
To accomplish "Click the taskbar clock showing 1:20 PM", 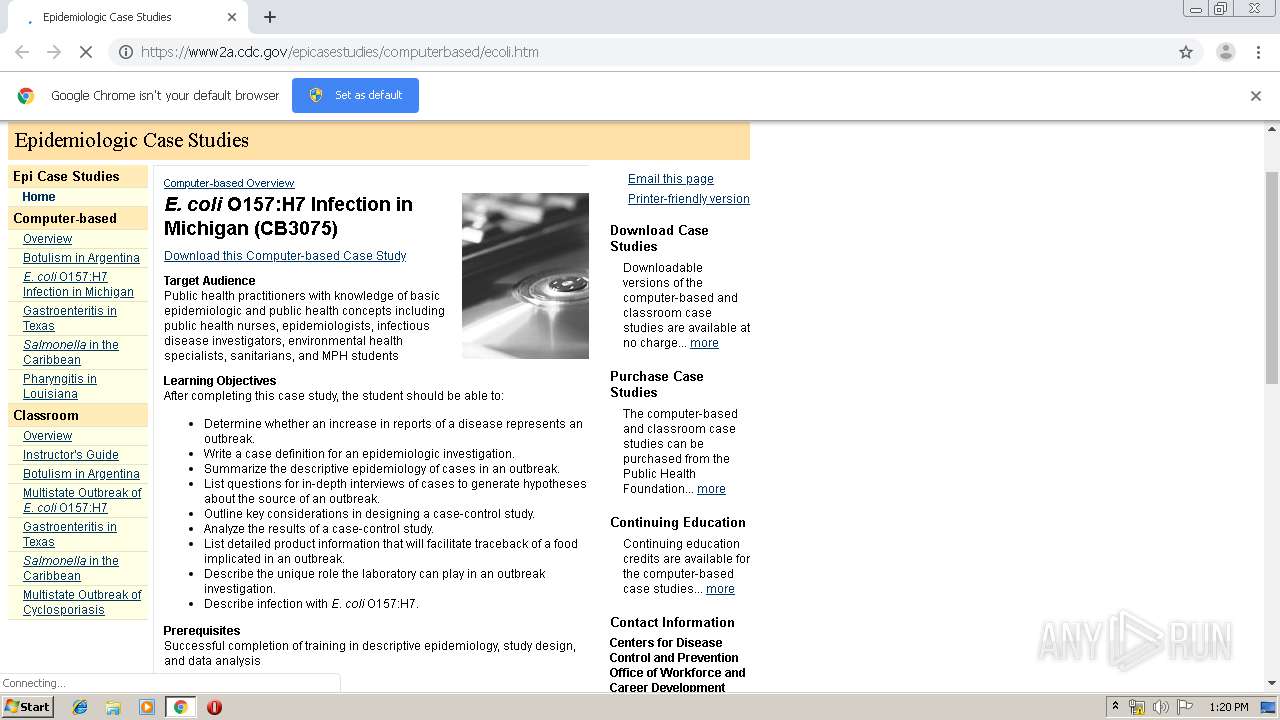I will click(x=1229, y=707).
